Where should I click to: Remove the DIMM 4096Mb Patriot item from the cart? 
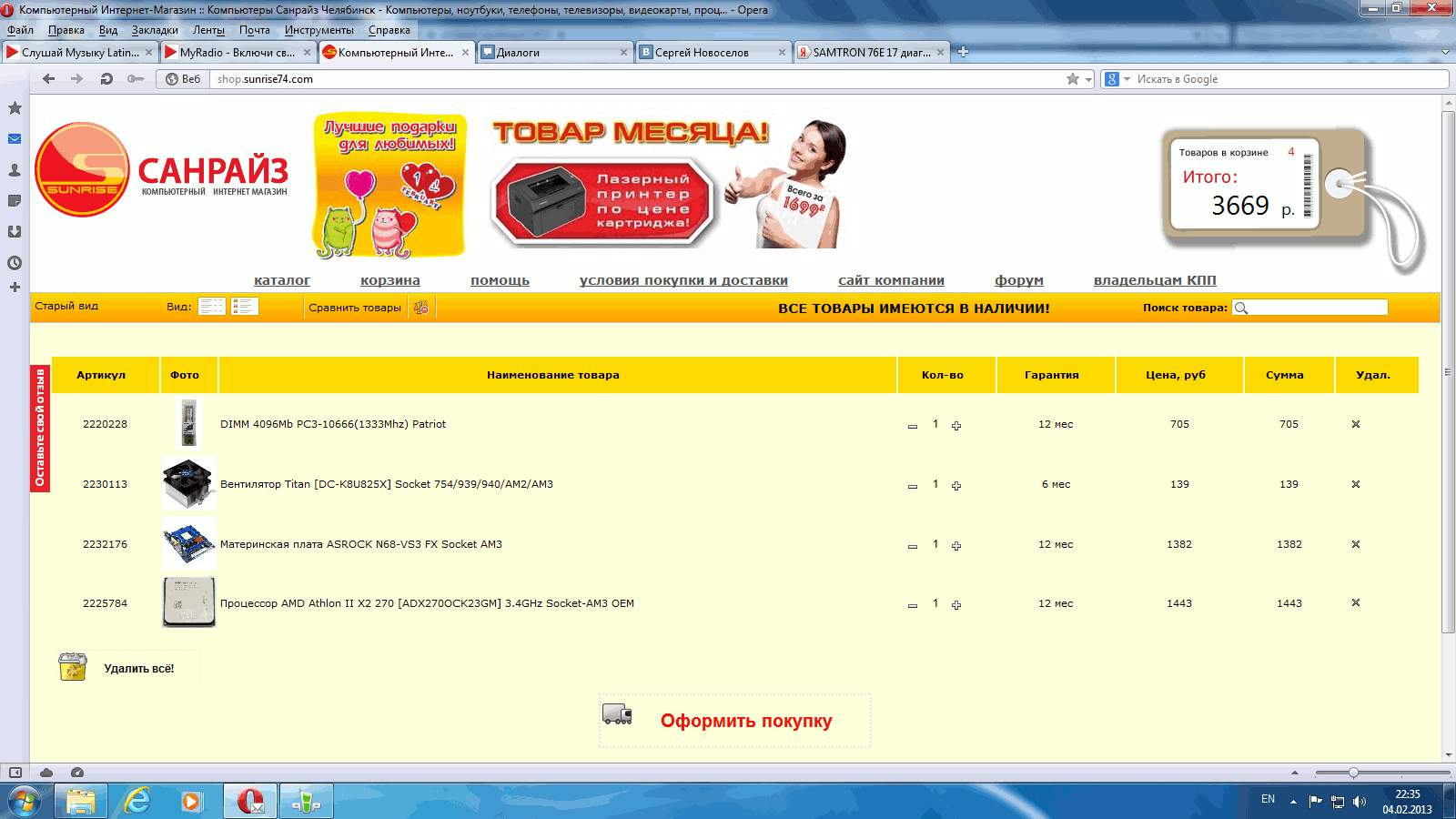click(x=1356, y=424)
